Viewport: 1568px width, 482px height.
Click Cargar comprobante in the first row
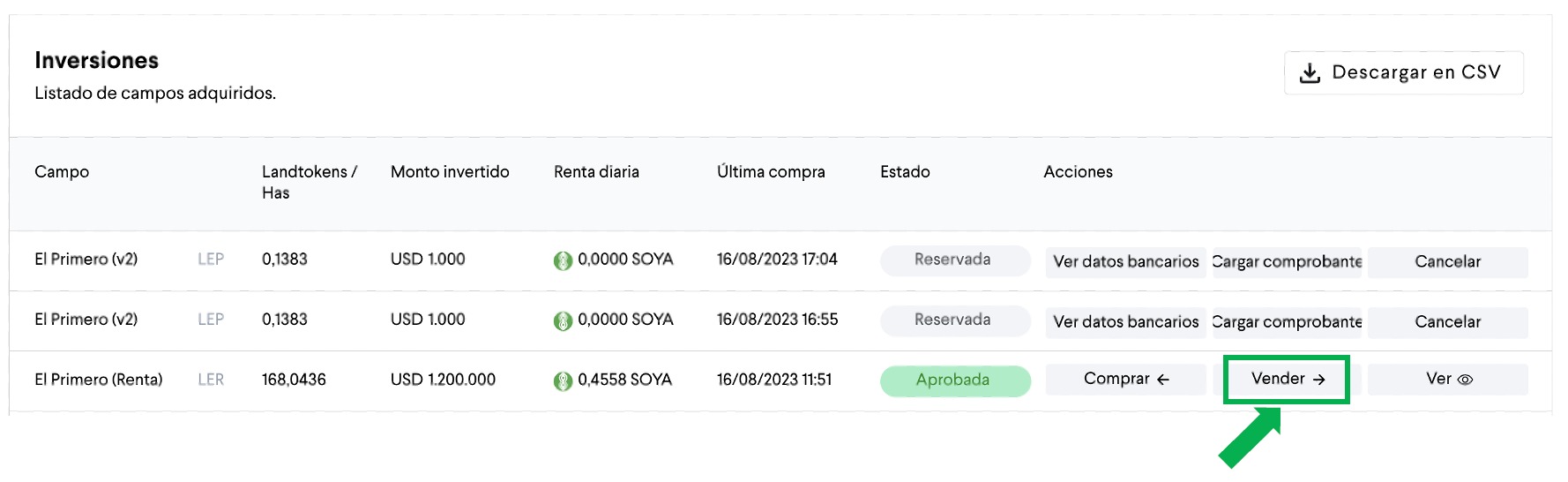click(x=1287, y=262)
